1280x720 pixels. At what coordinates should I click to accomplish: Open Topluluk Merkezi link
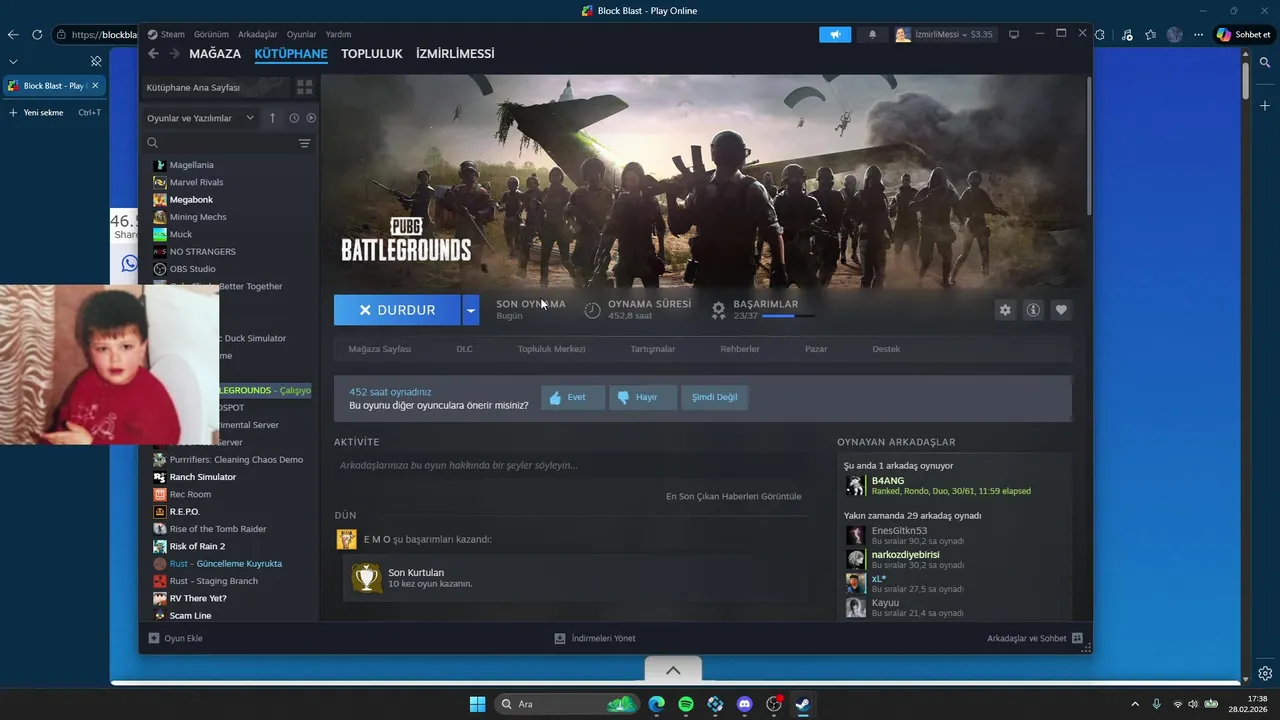coord(551,349)
